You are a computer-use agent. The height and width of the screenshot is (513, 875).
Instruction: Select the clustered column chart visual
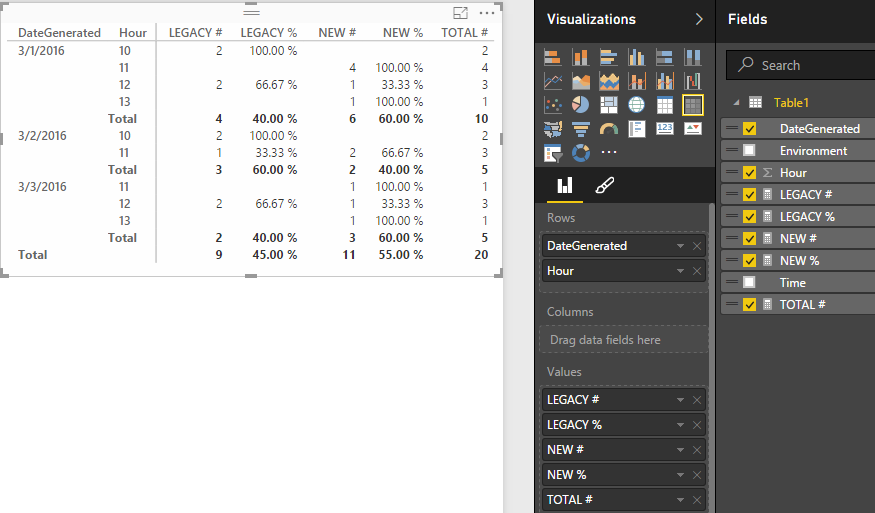[x=636, y=57]
